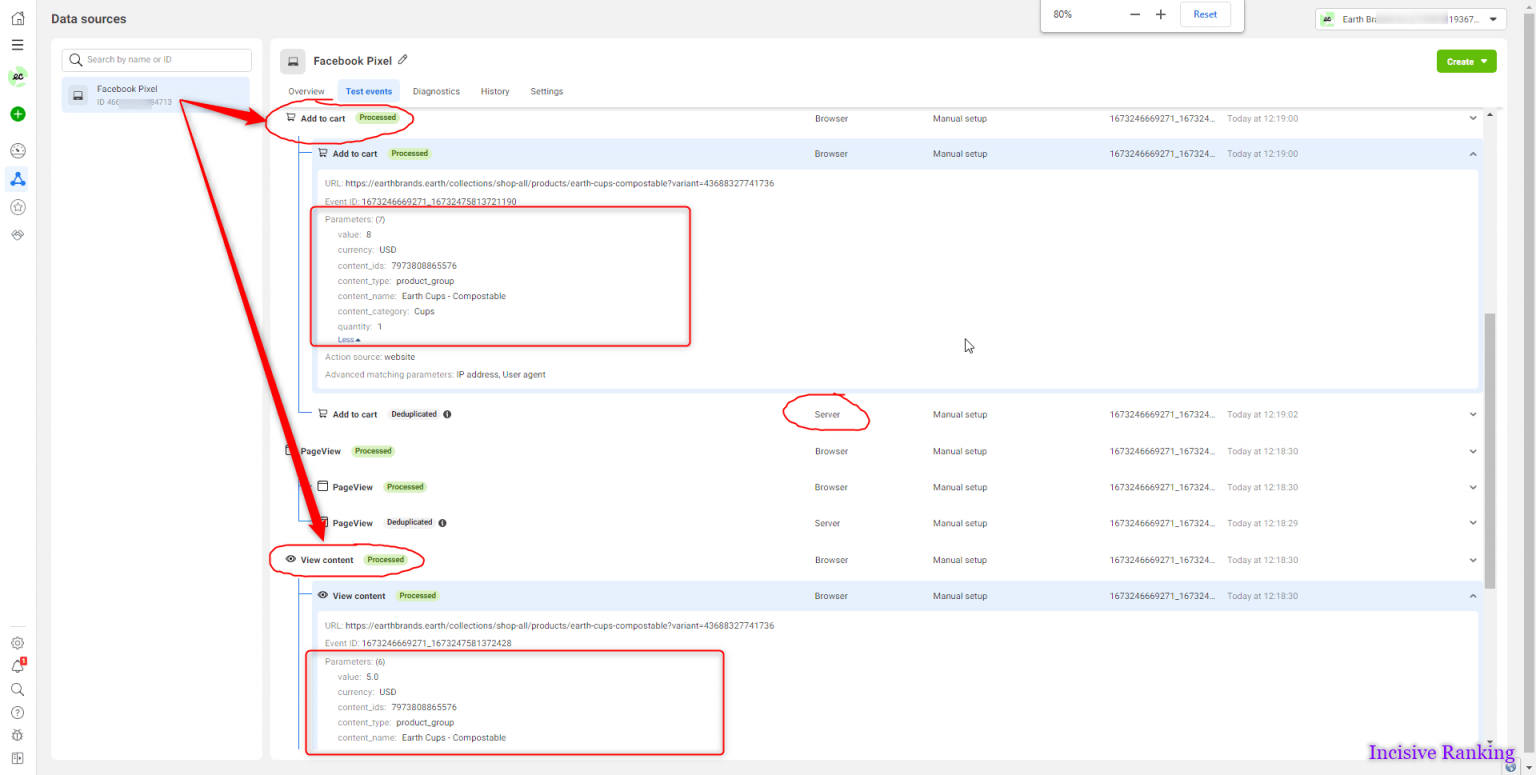This screenshot has width=1536, height=775.
Task: Toggle the sidebar panel layout icon
Action: click(x=17, y=758)
